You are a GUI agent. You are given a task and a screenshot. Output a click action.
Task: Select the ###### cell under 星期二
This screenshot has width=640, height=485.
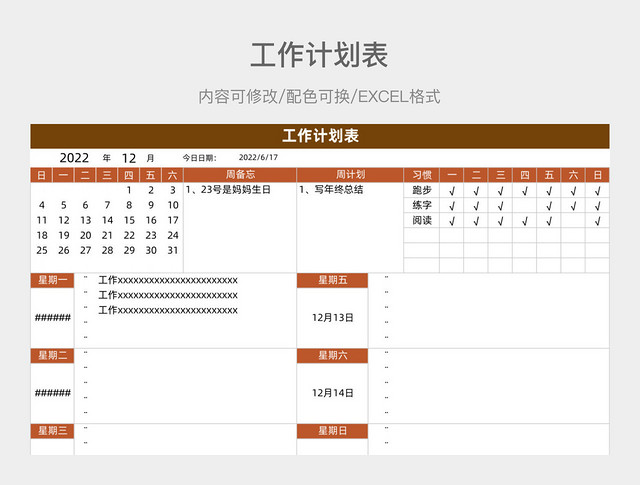[53, 393]
